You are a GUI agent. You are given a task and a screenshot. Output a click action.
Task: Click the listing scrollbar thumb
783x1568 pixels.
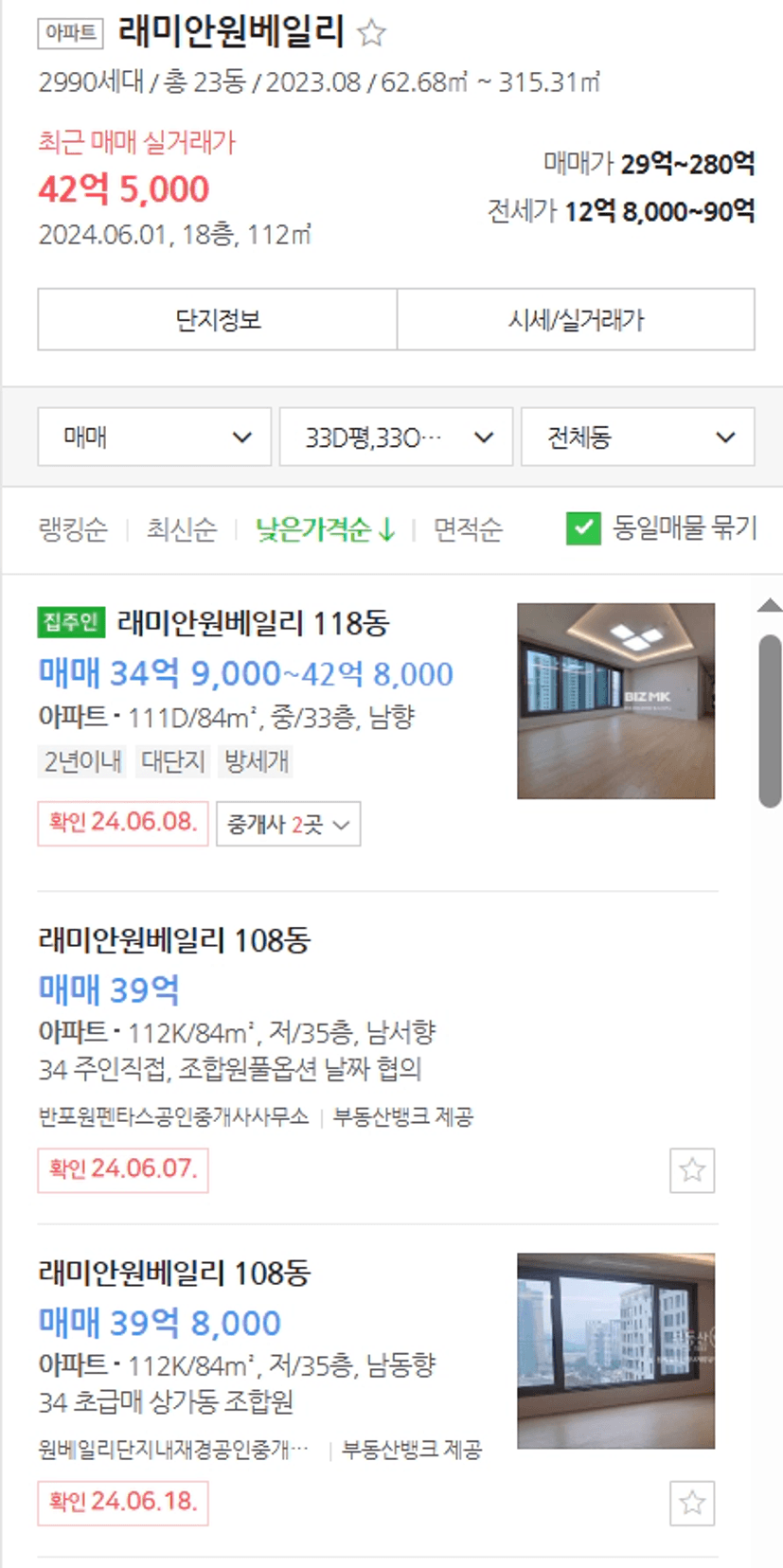[x=771, y=722]
